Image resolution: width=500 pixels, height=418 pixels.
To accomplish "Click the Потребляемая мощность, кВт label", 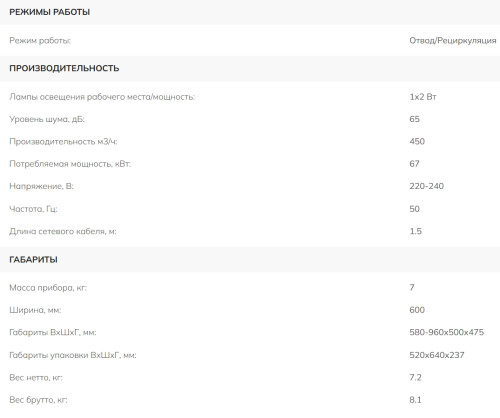I will coord(70,164).
